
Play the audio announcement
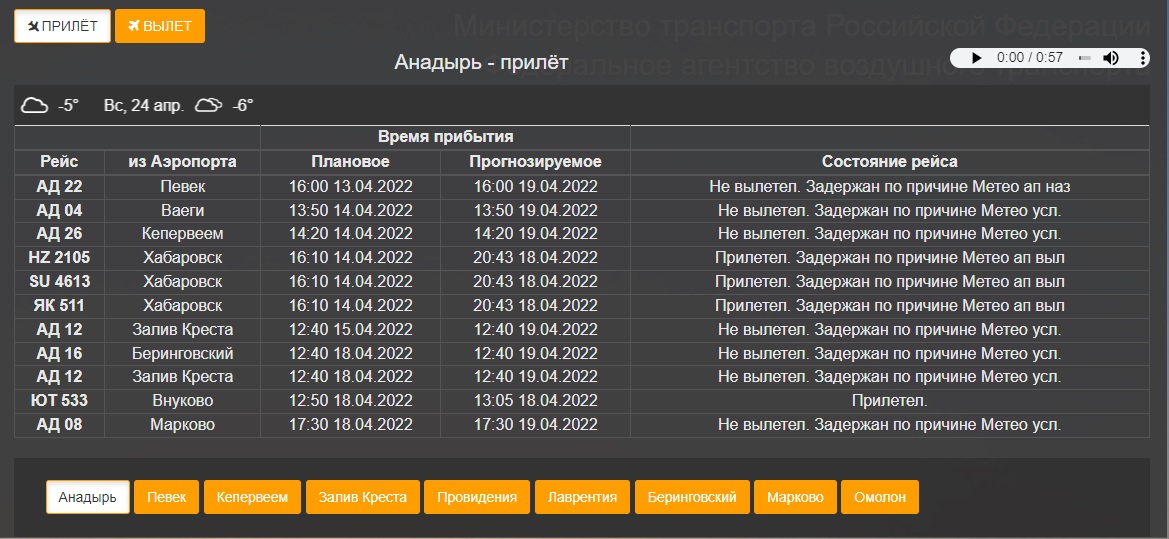(x=976, y=58)
